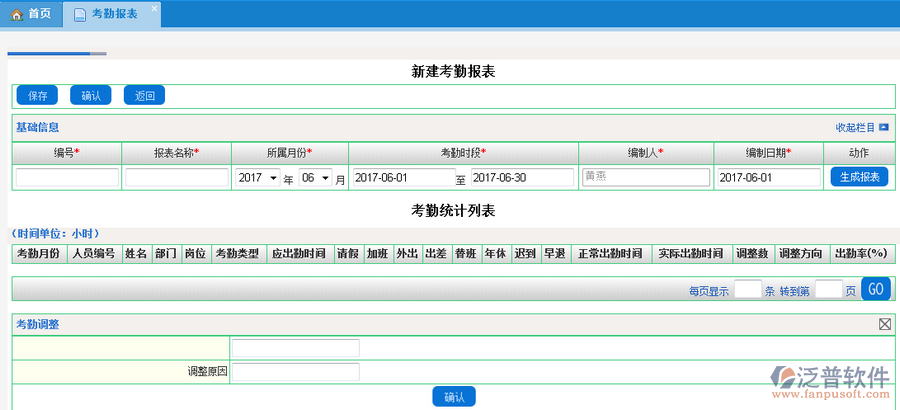Image resolution: width=900 pixels, height=410 pixels.
Task: Click the 考勤时段 start date field 2017-06-01
Action: click(401, 177)
